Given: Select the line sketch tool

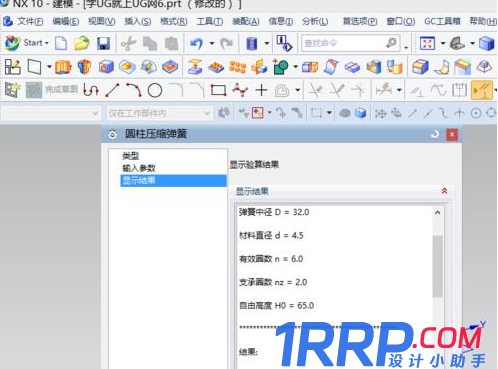Looking at the screenshot, I should (x=112, y=90).
